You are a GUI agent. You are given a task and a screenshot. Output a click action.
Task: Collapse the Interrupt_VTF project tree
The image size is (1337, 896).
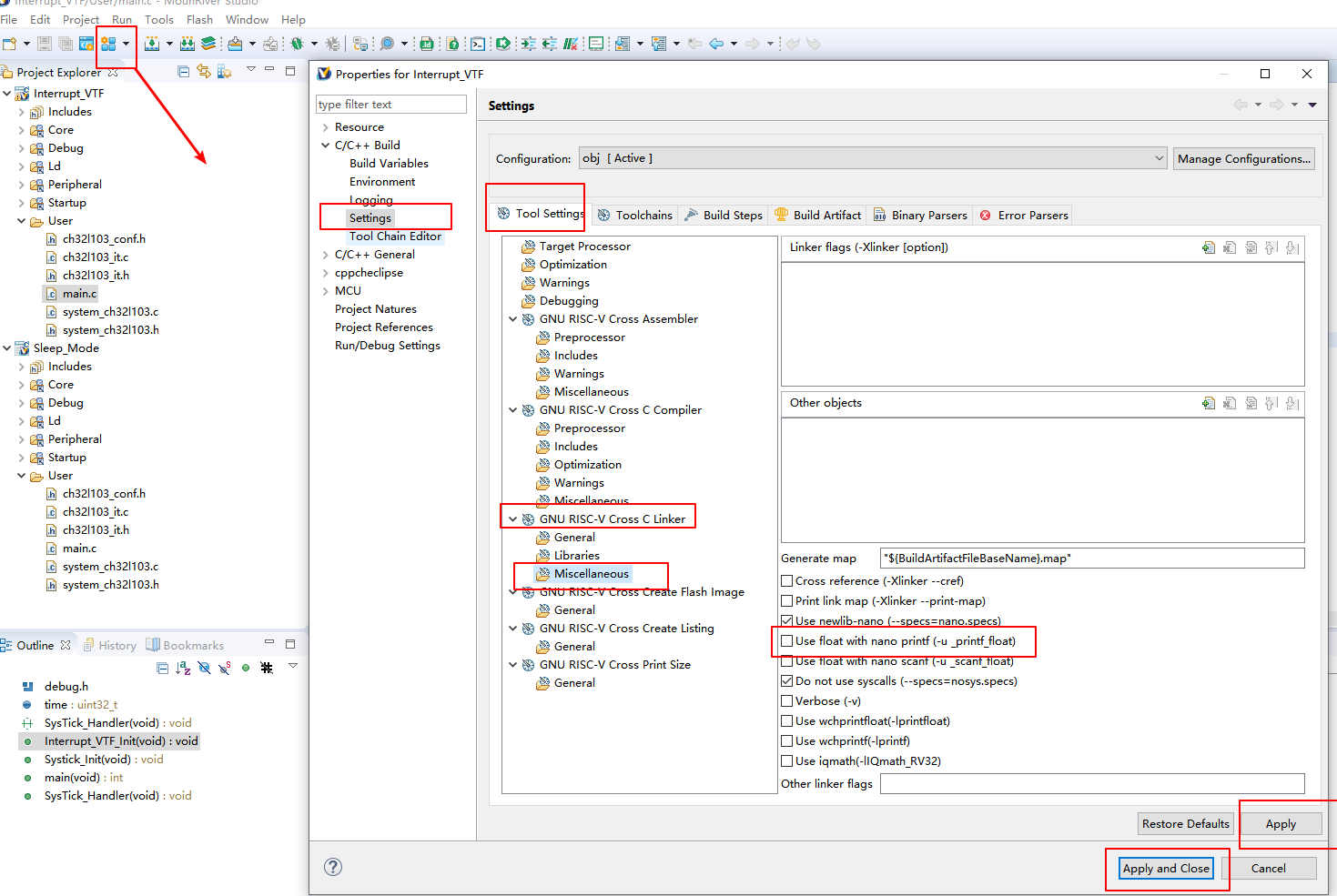[7, 94]
